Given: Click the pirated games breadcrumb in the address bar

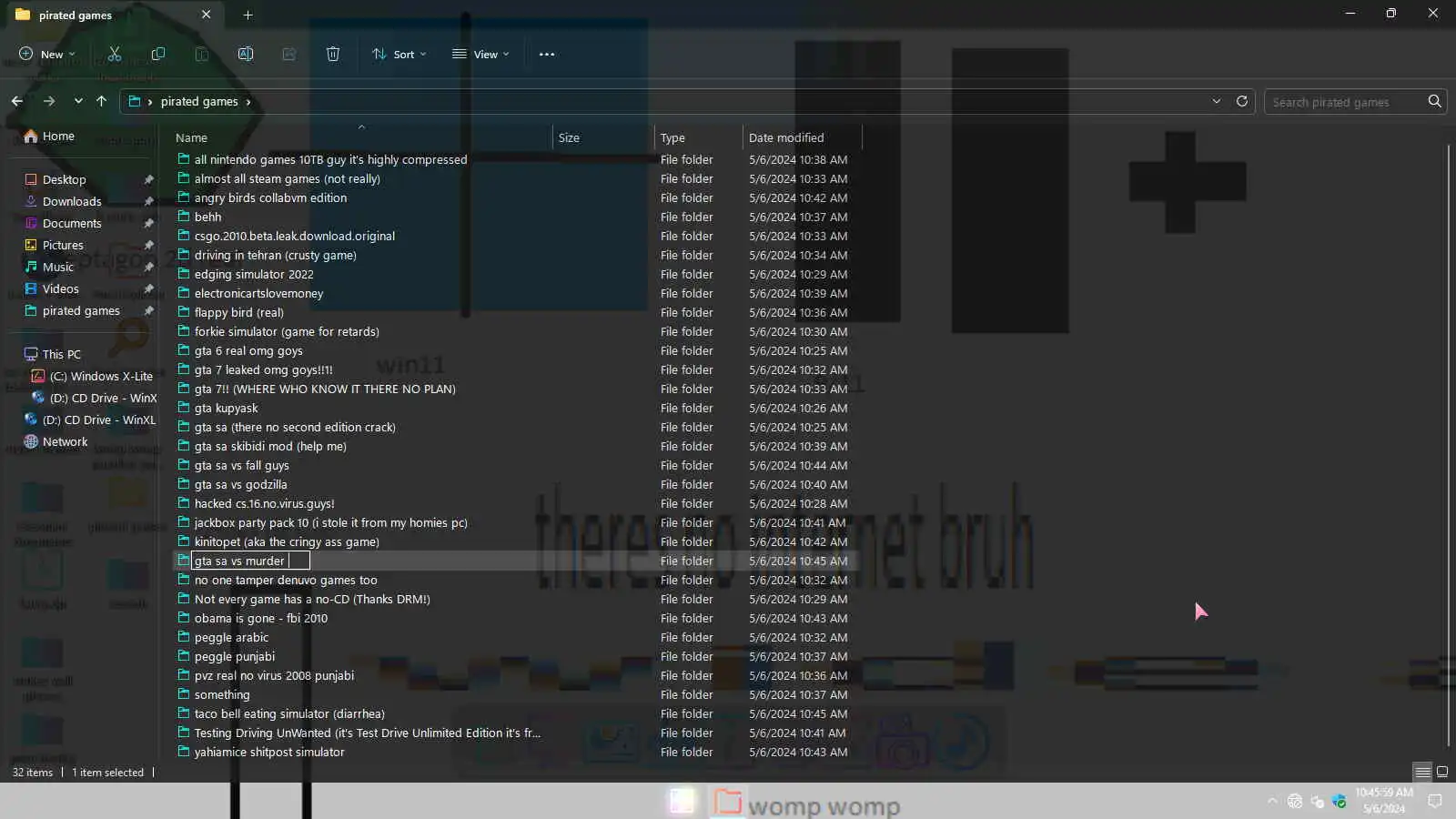Looking at the screenshot, I should pyautogui.click(x=199, y=102).
